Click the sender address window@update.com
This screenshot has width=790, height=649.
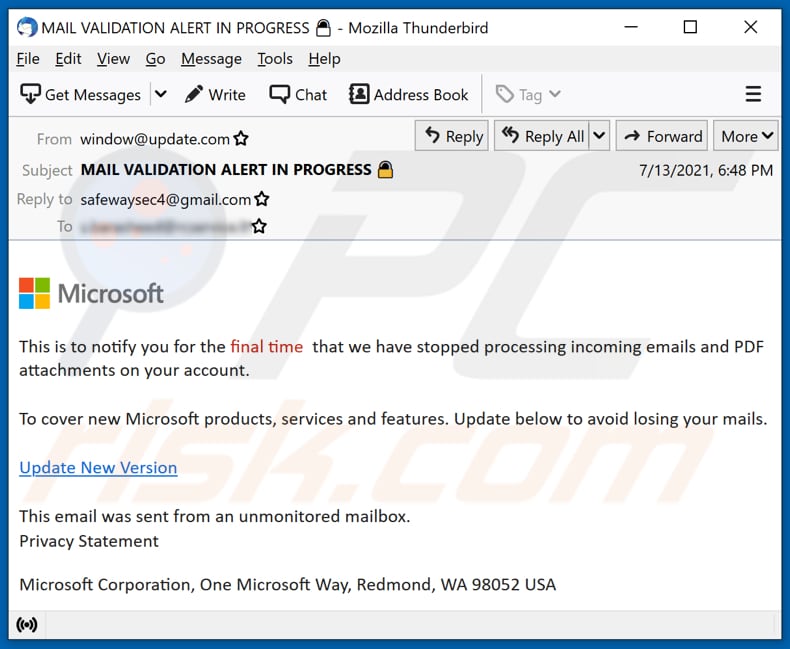click(x=155, y=139)
